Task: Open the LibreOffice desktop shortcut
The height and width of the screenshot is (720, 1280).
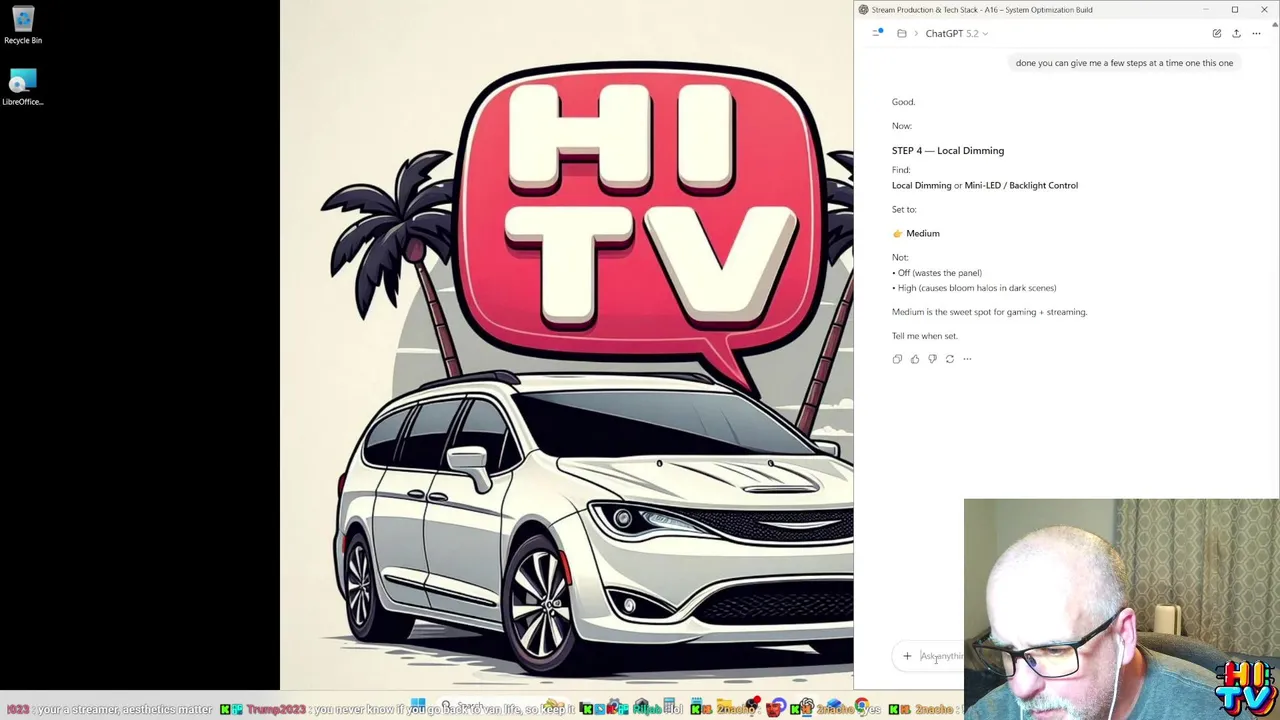Action: (x=22, y=87)
